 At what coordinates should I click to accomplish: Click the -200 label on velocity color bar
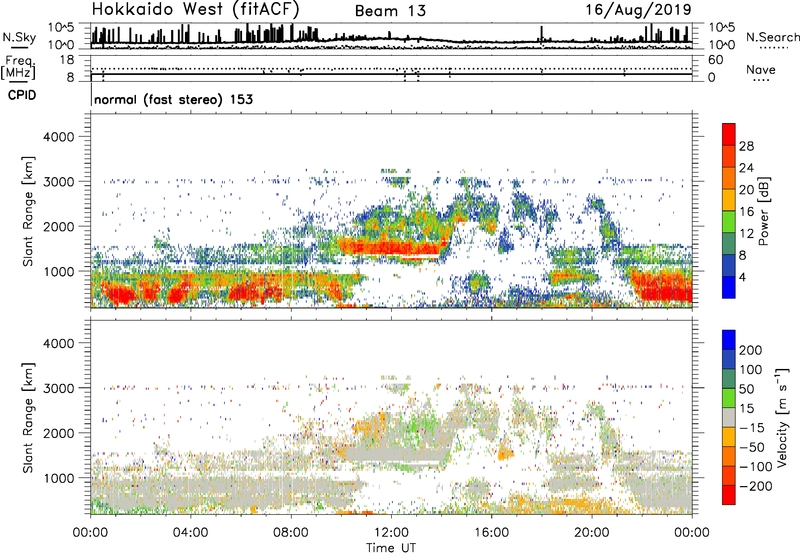coord(756,486)
